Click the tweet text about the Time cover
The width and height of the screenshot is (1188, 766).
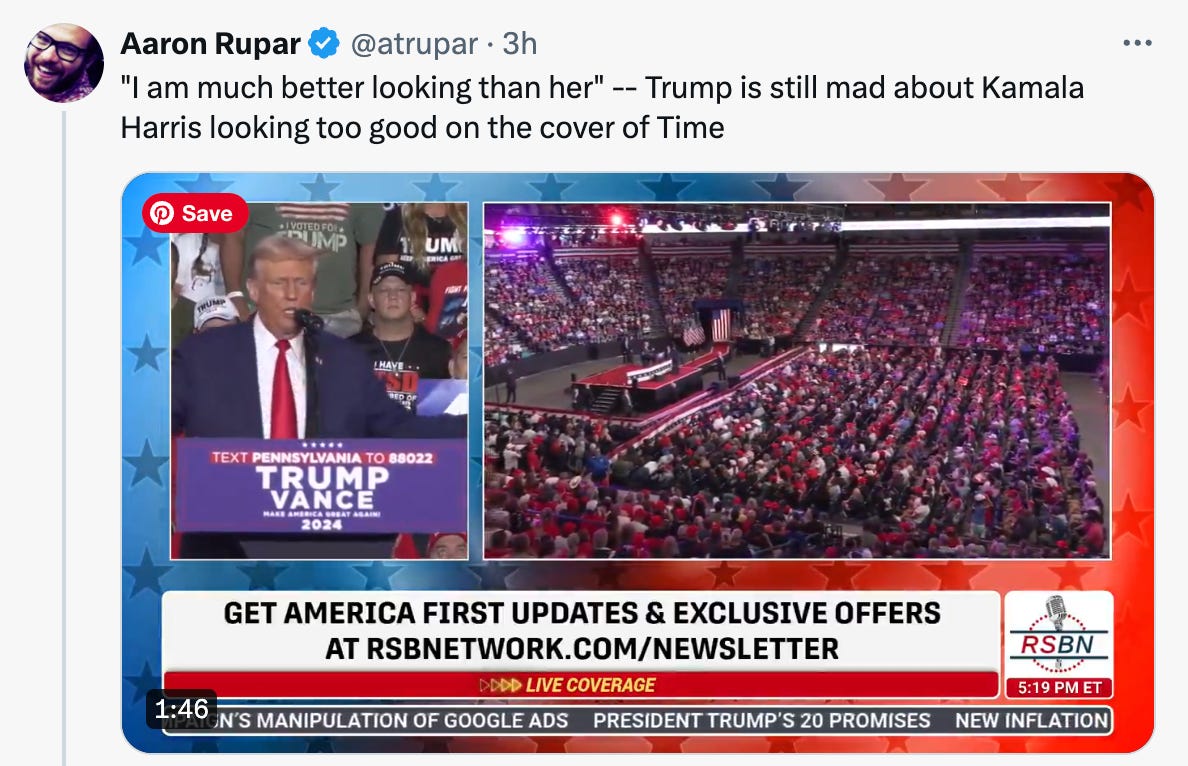coord(602,108)
